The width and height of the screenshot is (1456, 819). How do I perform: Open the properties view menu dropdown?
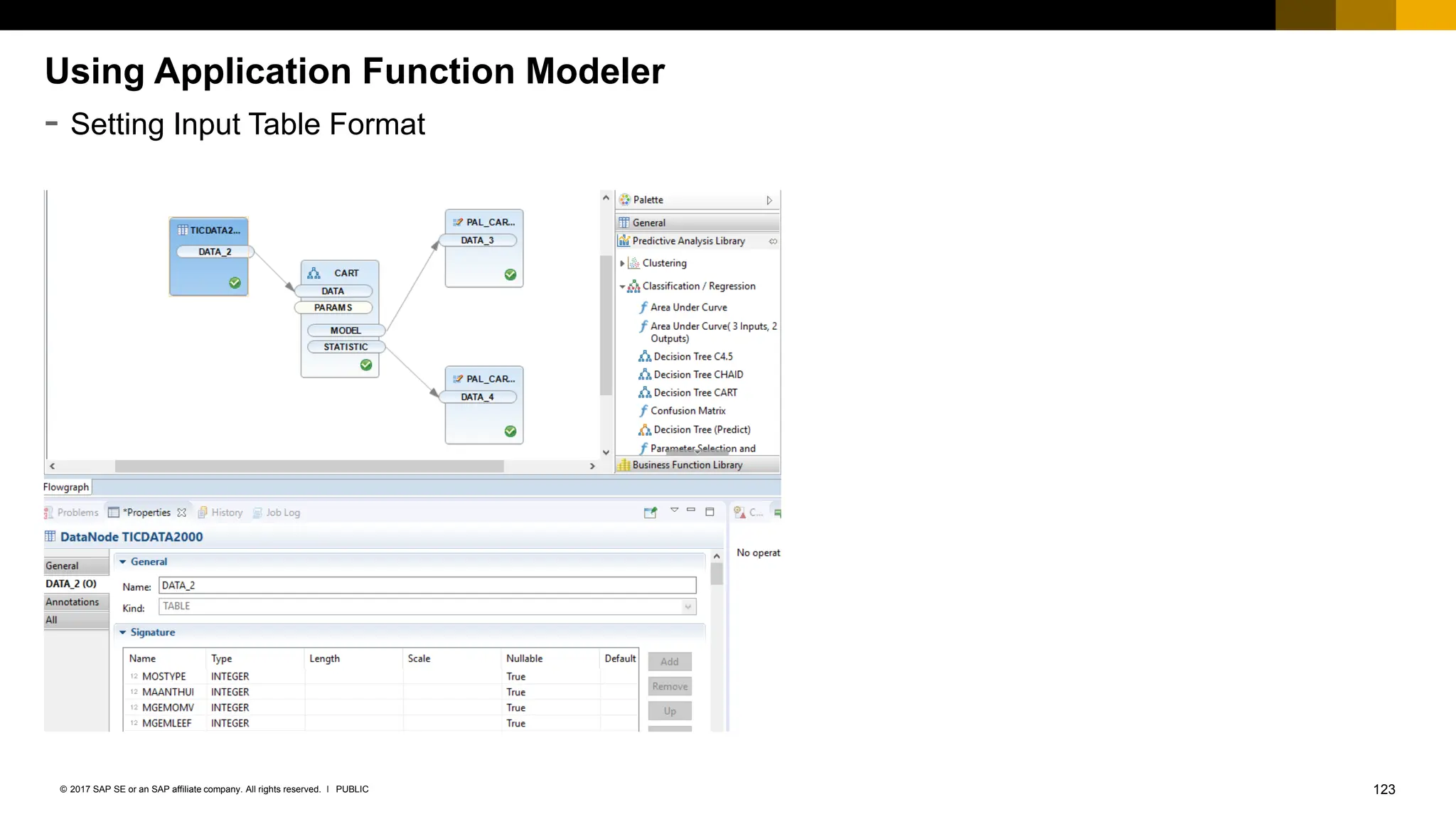coord(675,510)
